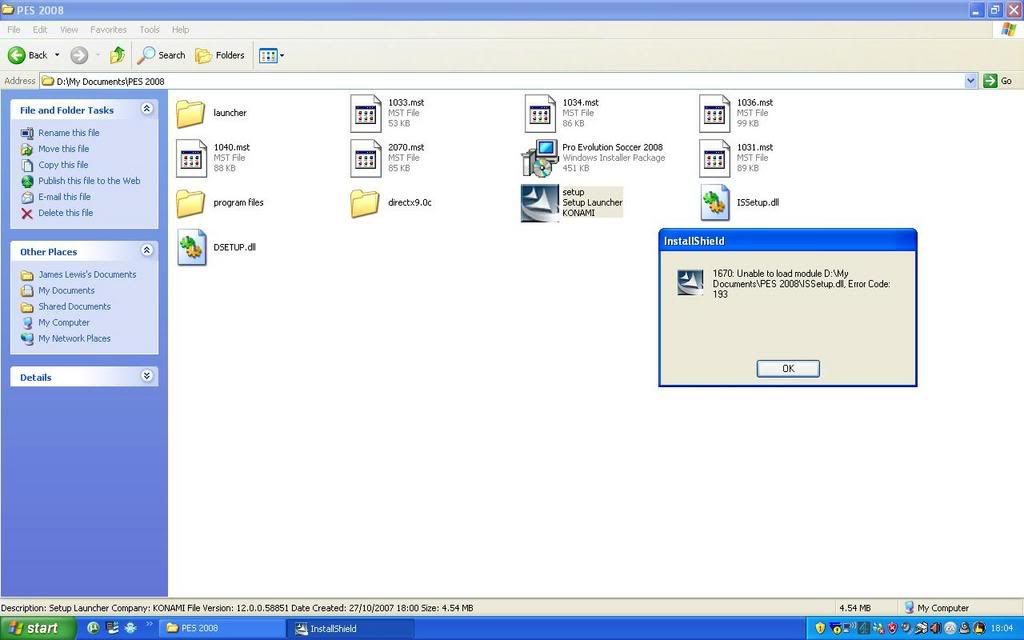Viewport: 1024px width, 640px height.
Task: Go to My Computer
Action: (63, 323)
